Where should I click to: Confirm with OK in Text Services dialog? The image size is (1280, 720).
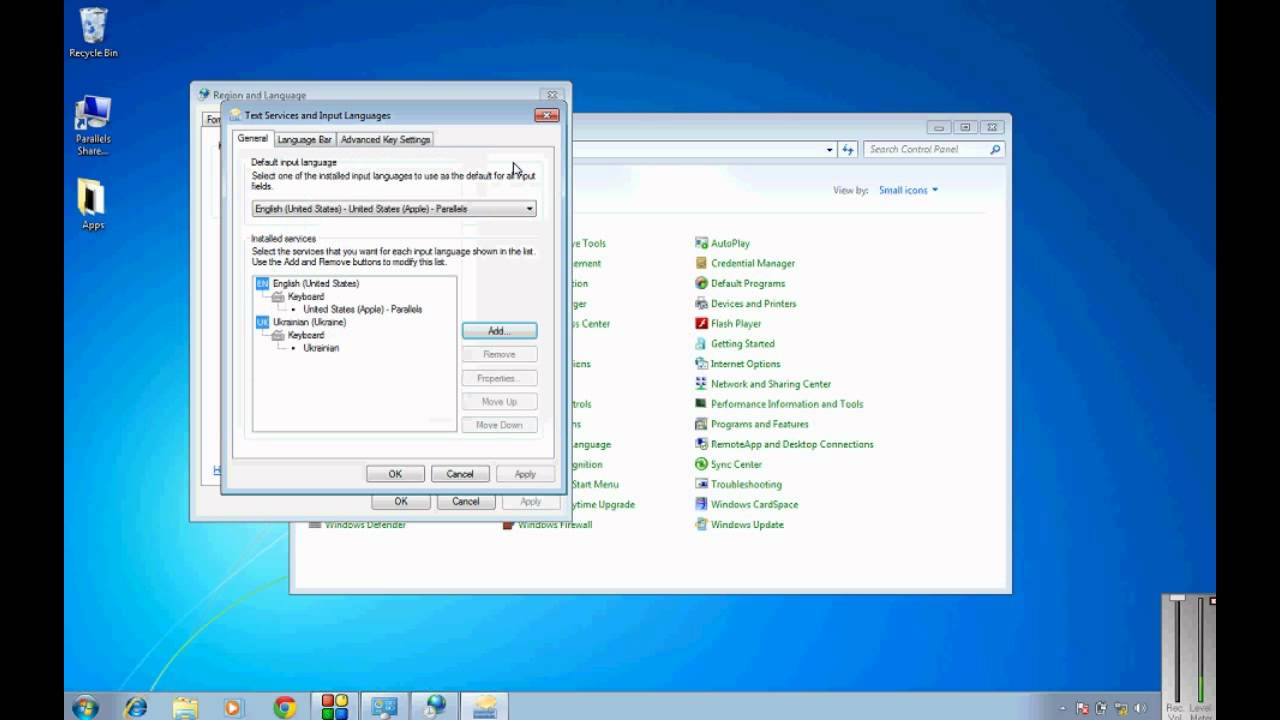click(395, 474)
